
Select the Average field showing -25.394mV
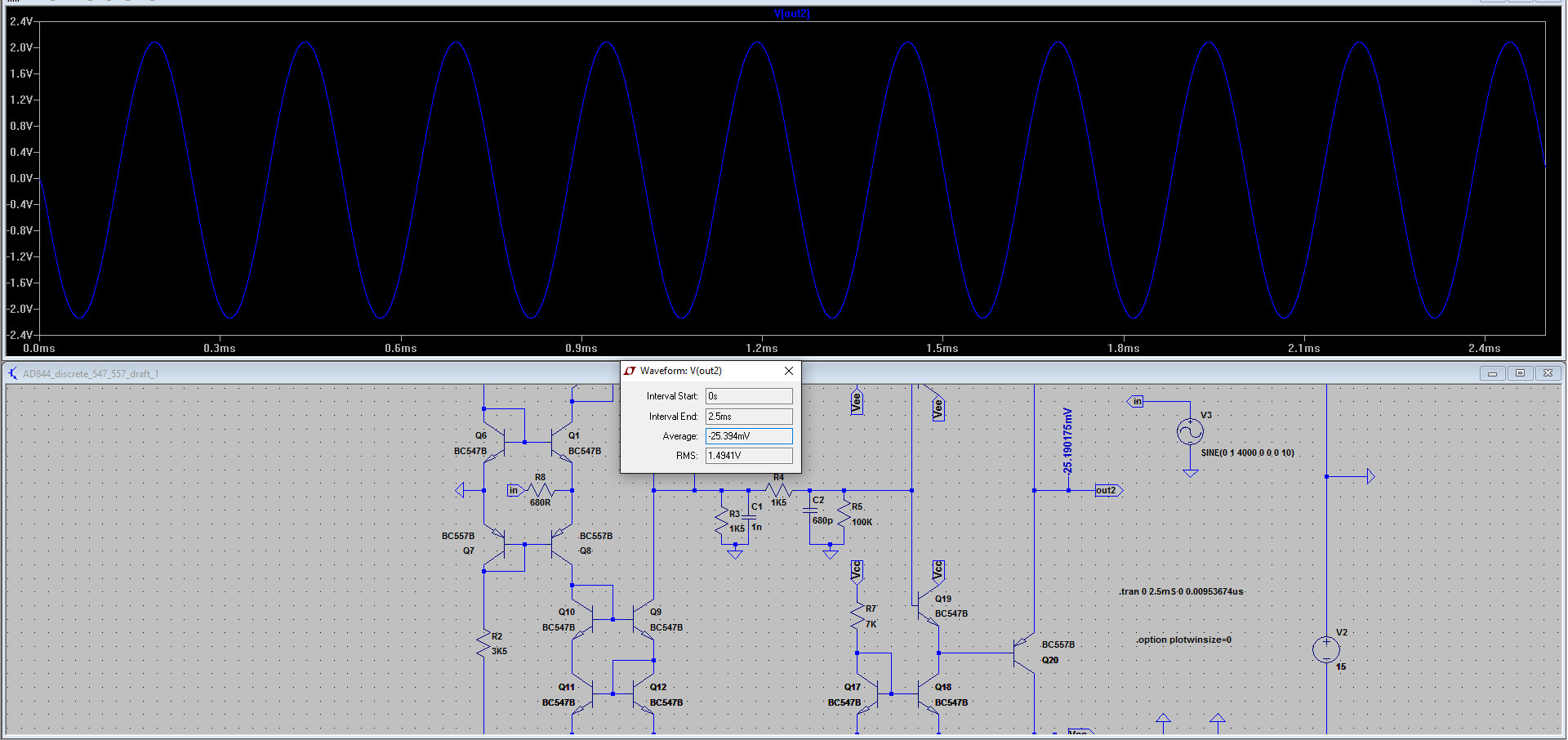749,436
